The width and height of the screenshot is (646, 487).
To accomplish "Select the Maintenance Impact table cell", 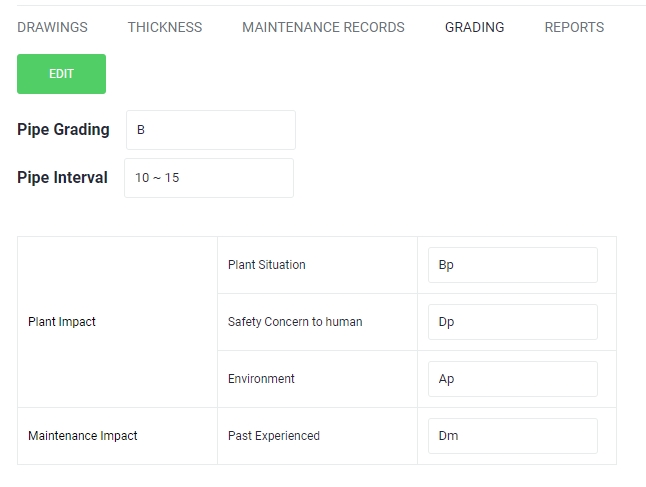I will coord(83,436).
